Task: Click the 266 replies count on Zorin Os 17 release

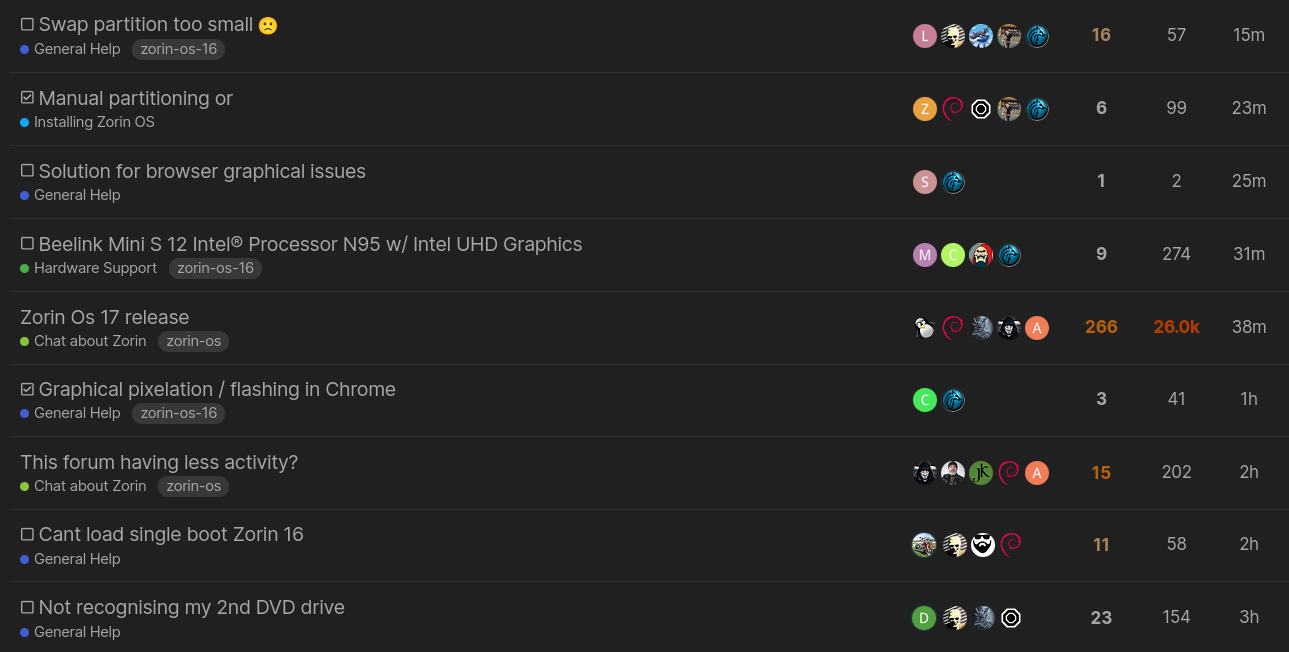Action: [x=1101, y=327]
